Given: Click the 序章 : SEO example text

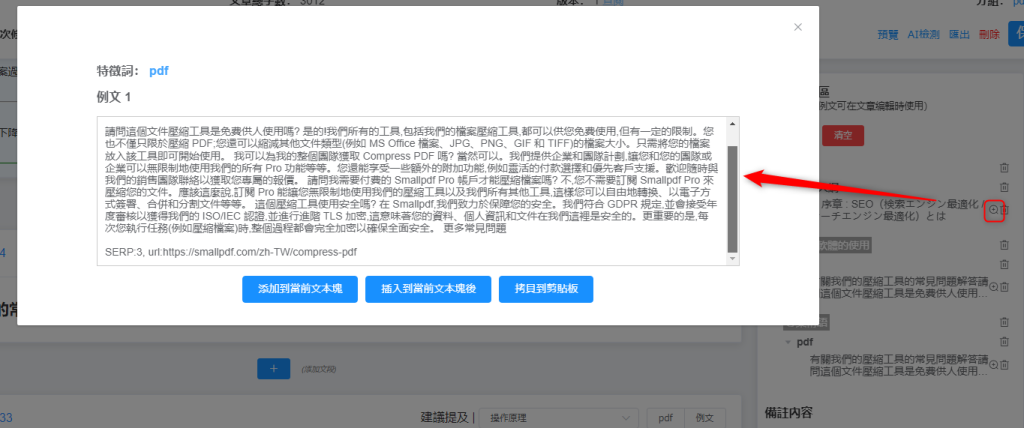Looking at the screenshot, I should [x=903, y=210].
